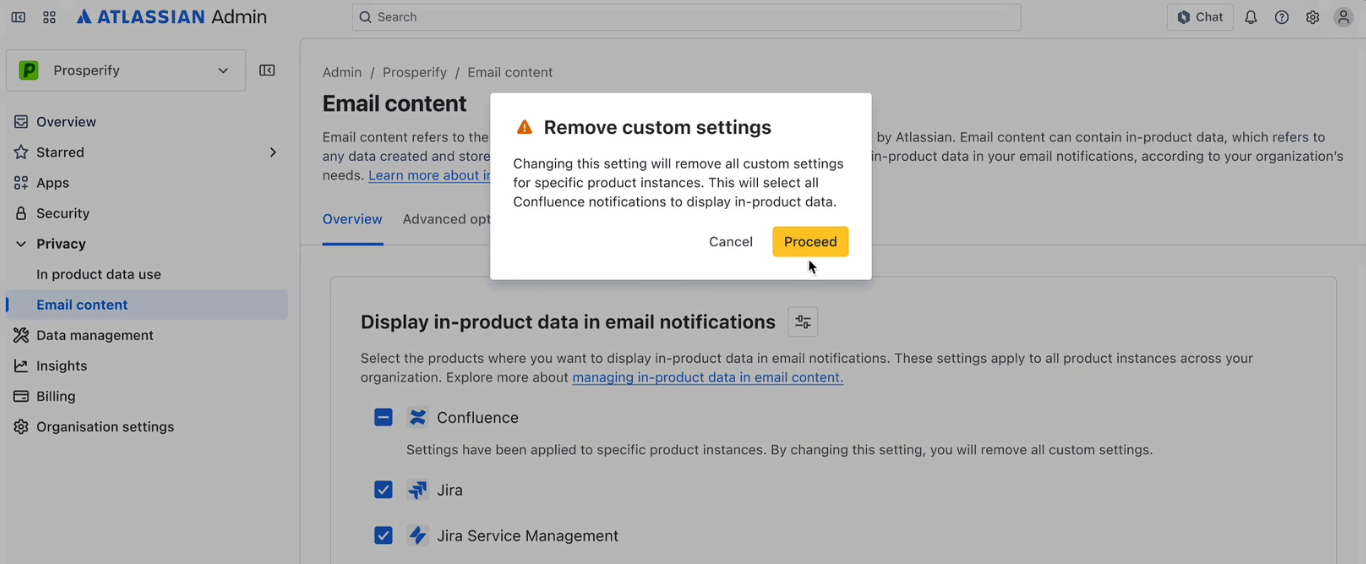Expand the Prosperify organisation dropdown

[126, 70]
